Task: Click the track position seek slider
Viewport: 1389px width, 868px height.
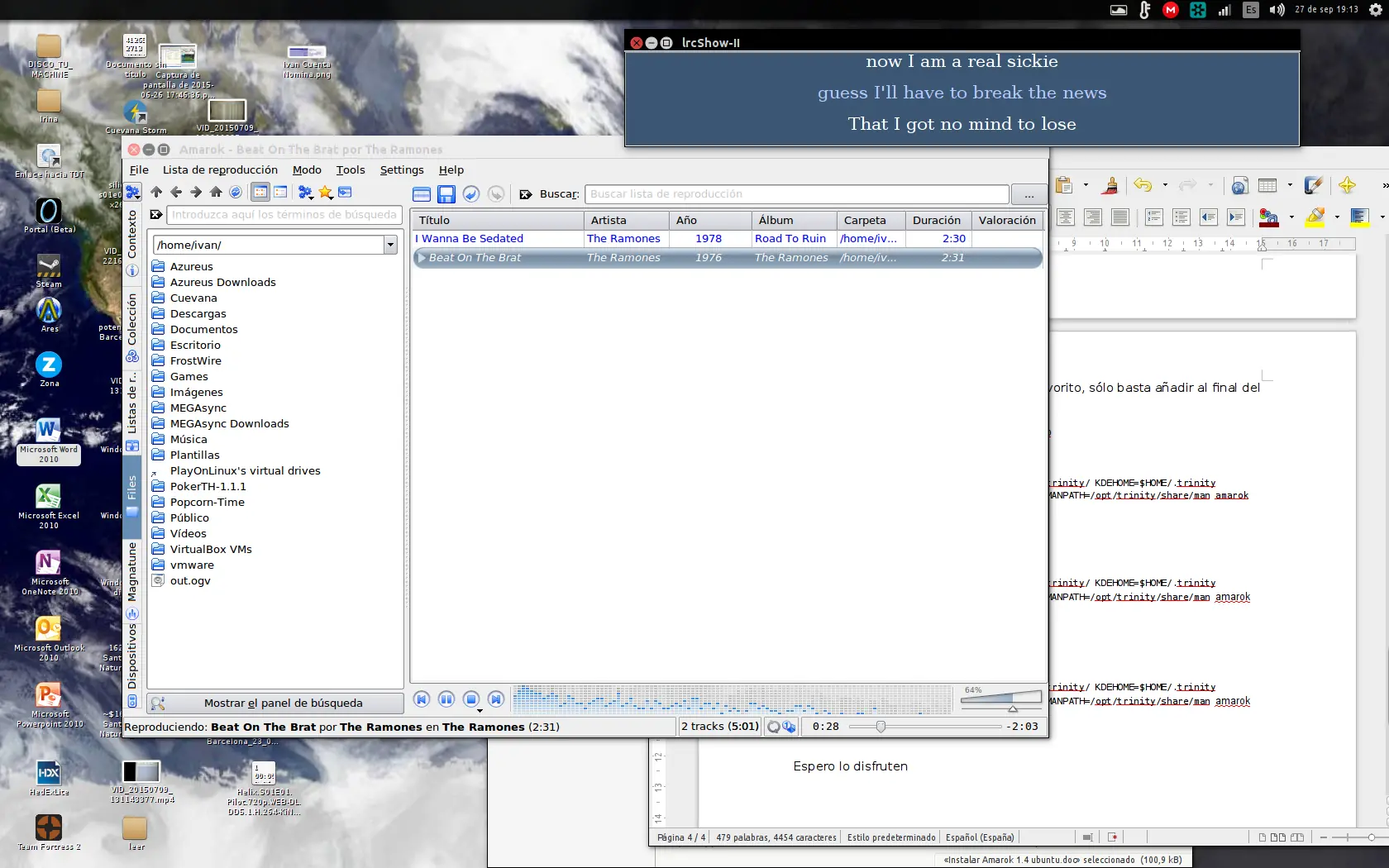Action: click(924, 727)
